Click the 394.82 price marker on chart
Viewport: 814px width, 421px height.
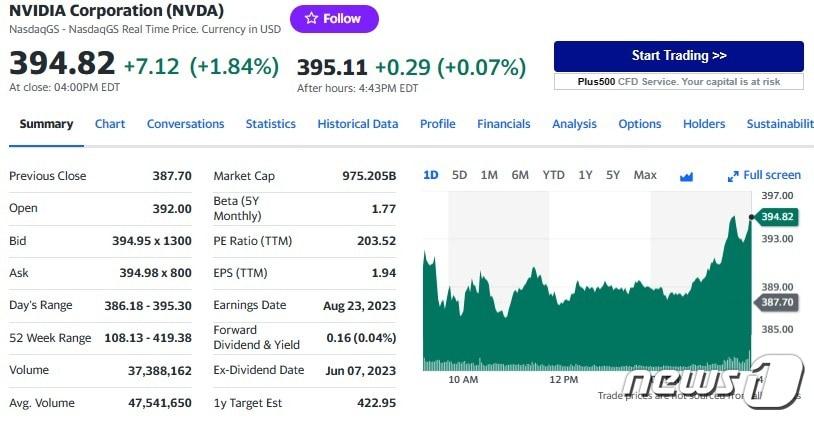click(x=777, y=217)
